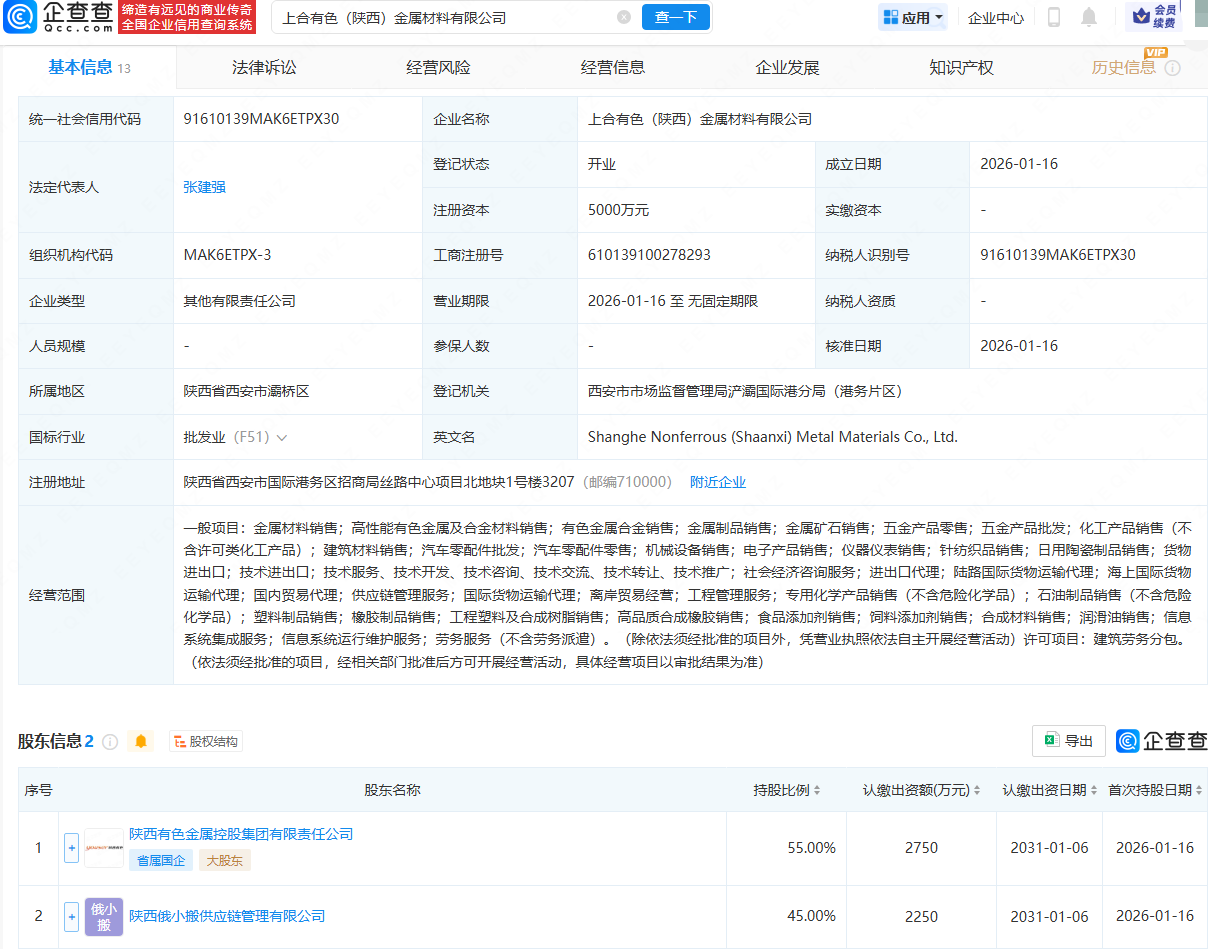Click the bell icon beside 股东信息
Image resolution: width=1208 pixels, height=949 pixels.
point(140,740)
